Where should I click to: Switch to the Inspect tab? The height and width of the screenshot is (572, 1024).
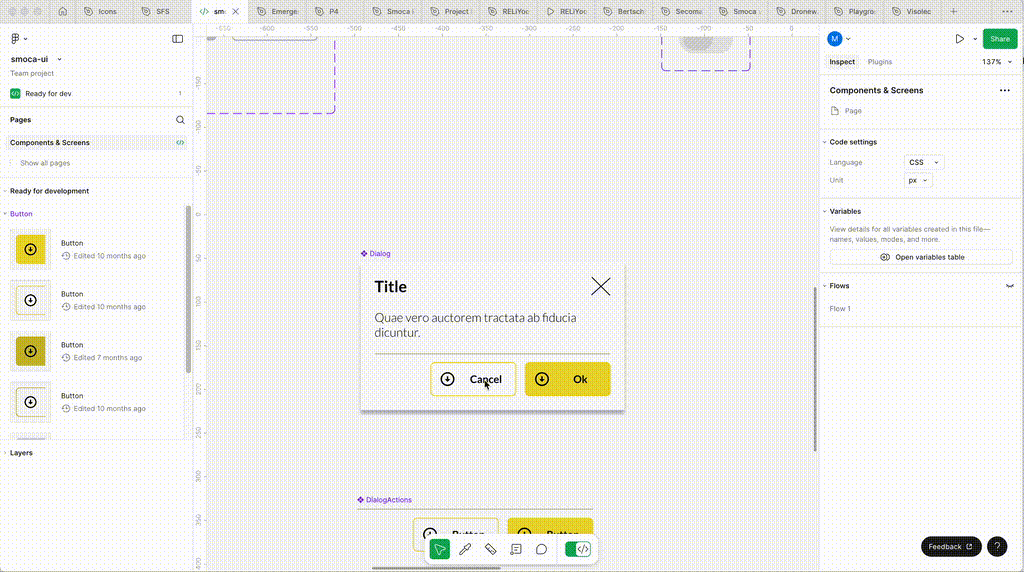[842, 61]
